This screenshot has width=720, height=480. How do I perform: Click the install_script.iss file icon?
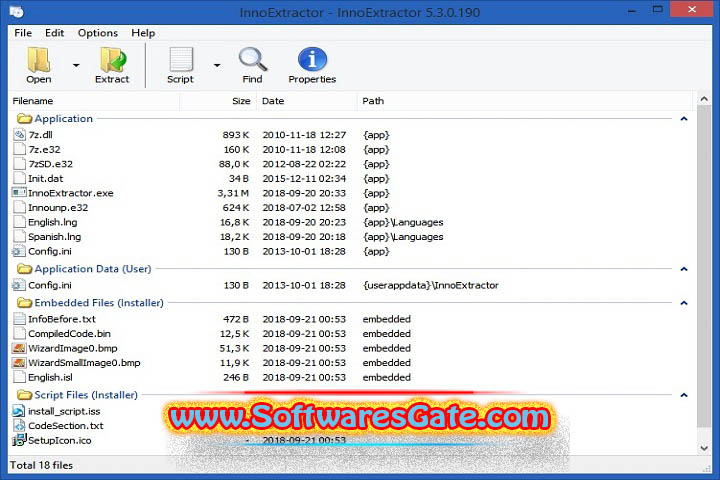pyautogui.click(x=19, y=411)
